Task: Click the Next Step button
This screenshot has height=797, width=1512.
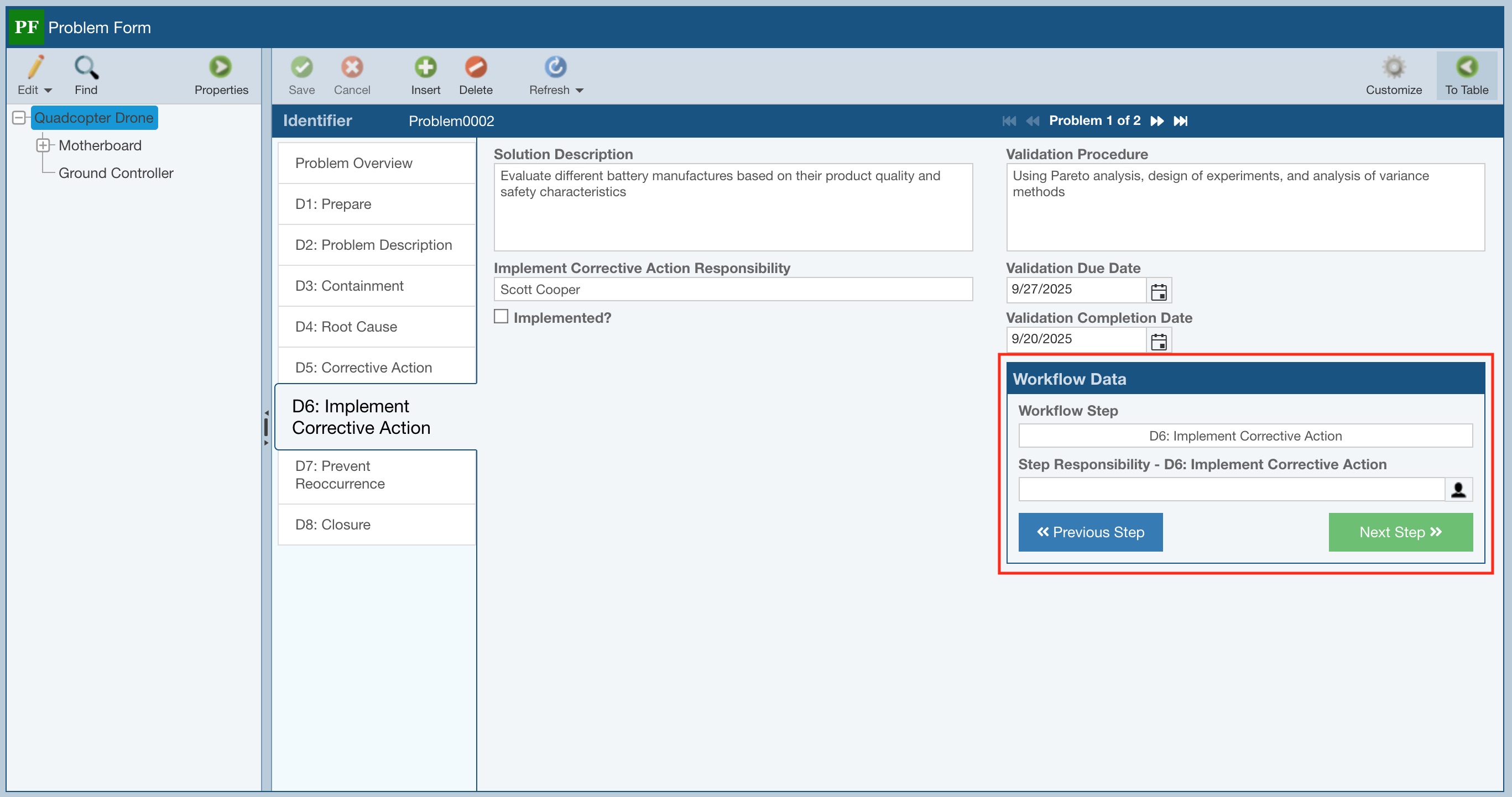Action: point(1400,532)
